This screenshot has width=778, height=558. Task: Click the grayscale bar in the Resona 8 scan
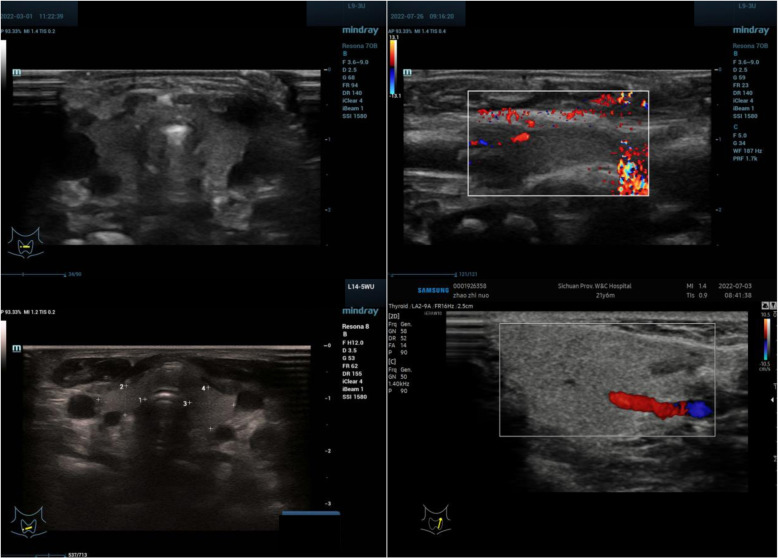point(3,345)
